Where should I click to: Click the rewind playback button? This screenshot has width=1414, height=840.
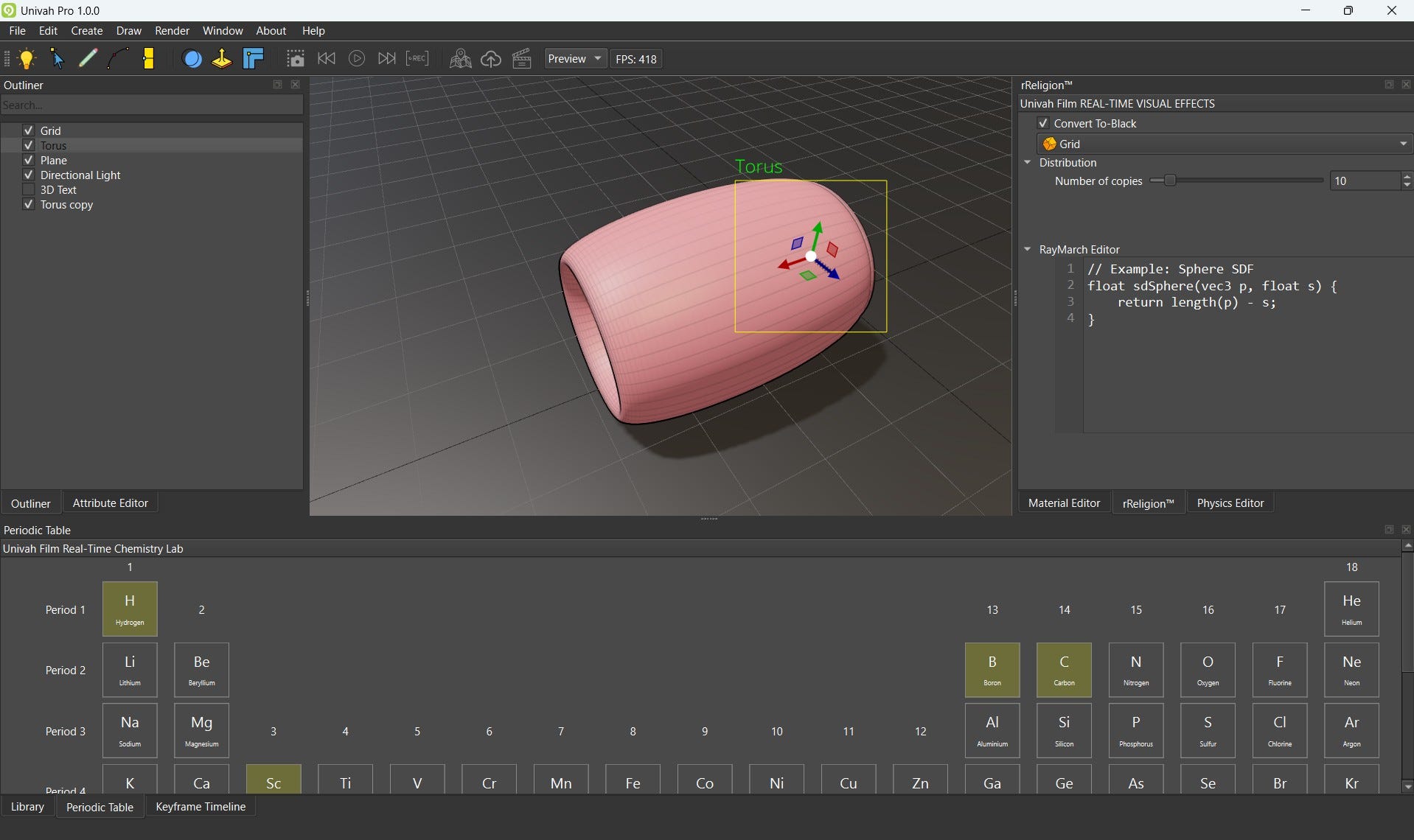[x=327, y=59]
